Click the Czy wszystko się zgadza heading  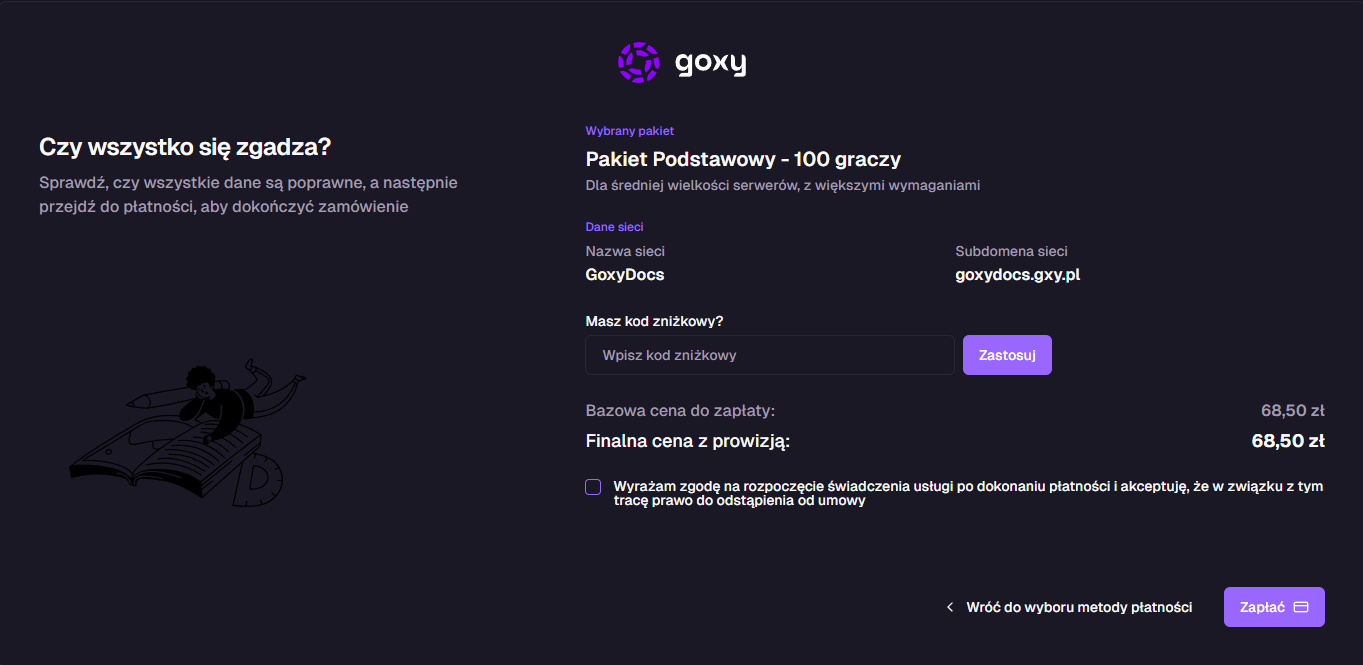pos(185,147)
